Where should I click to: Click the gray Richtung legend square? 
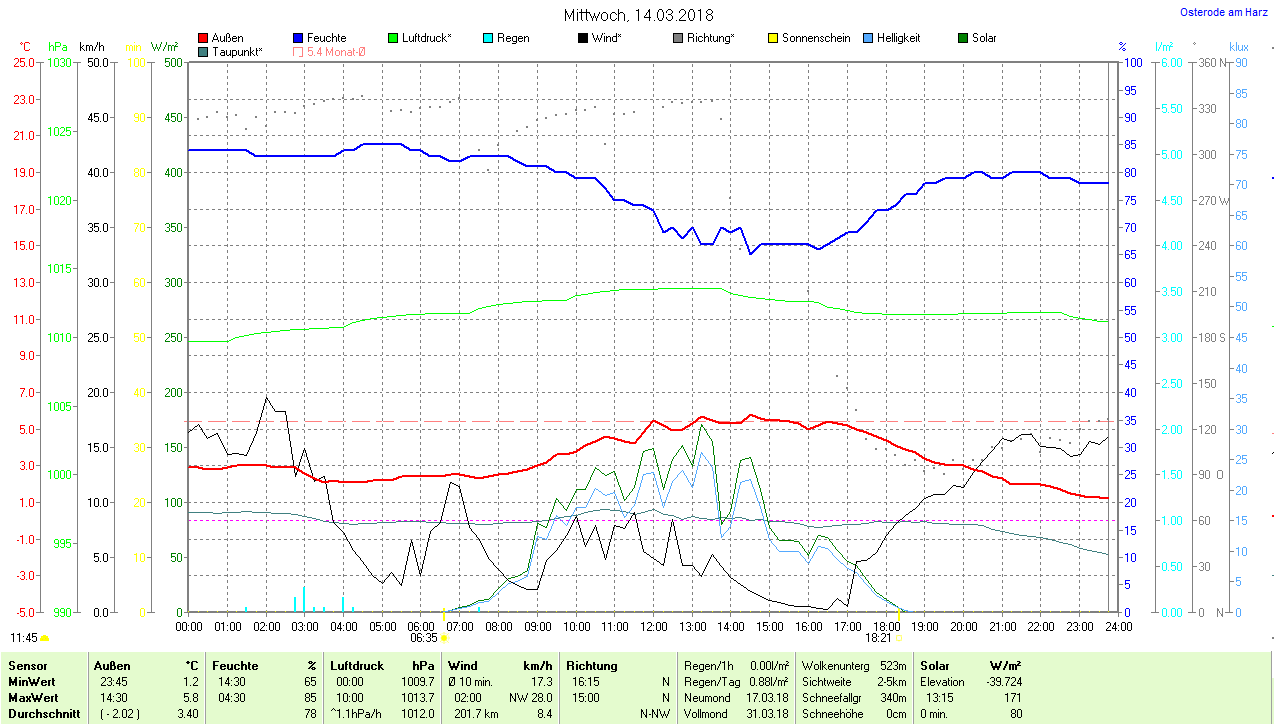click(x=678, y=38)
